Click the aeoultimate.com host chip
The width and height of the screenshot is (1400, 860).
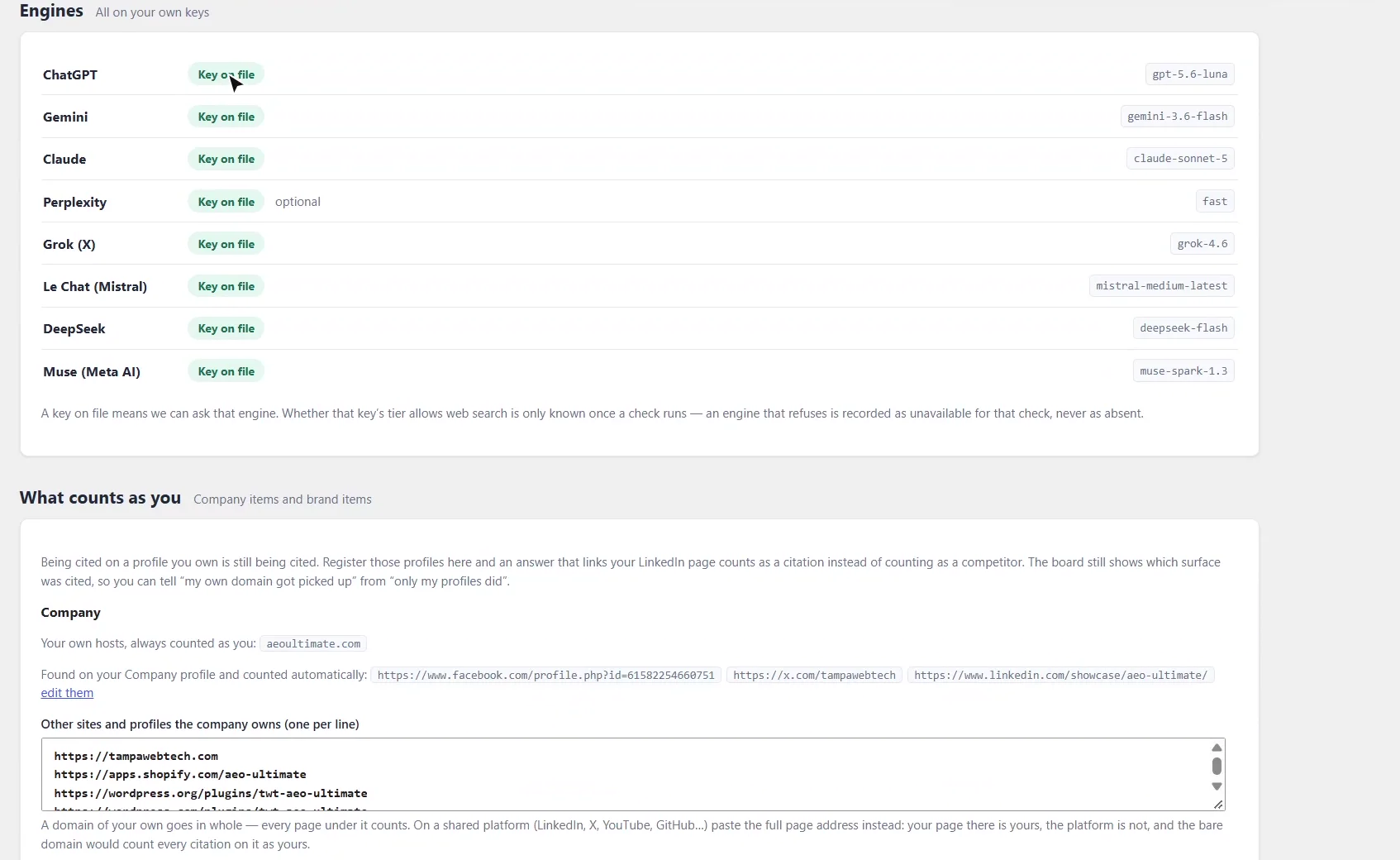313,643
